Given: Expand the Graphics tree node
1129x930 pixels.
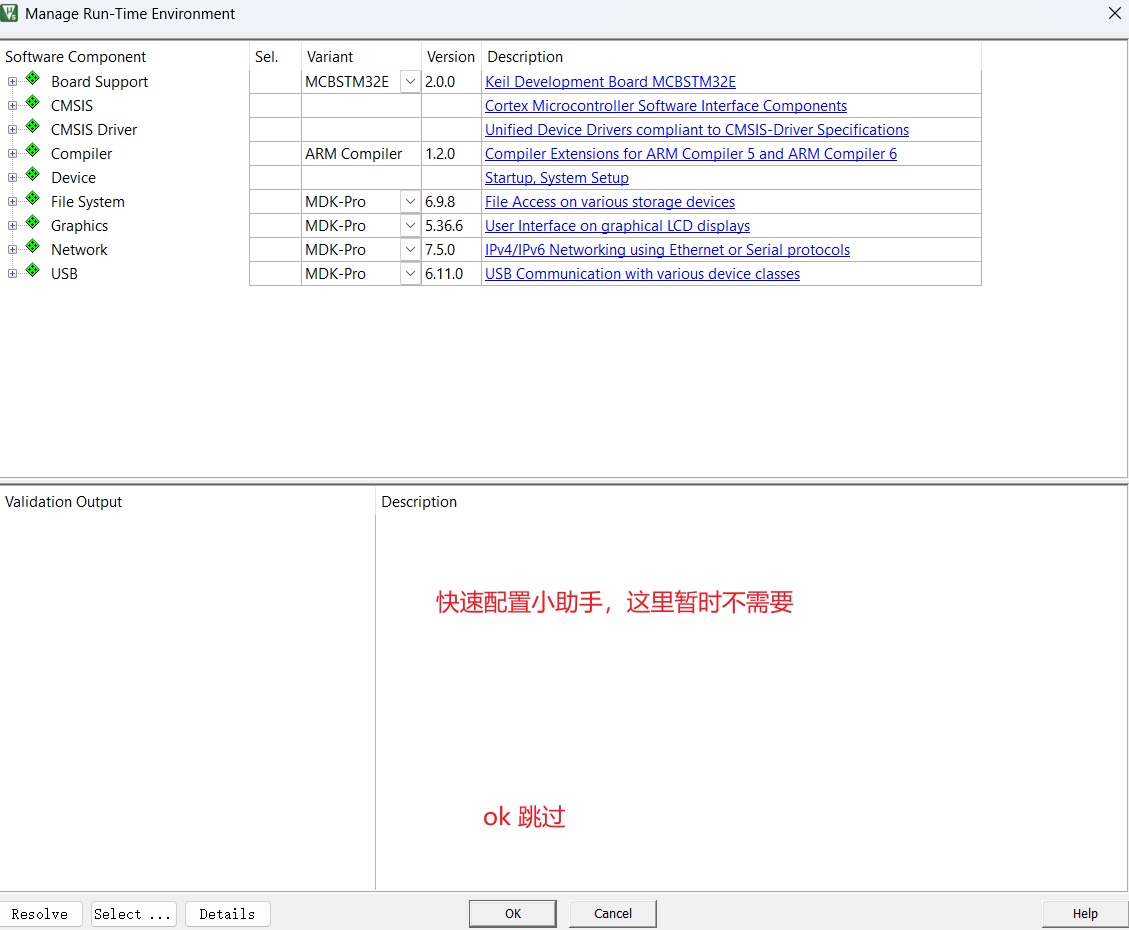Looking at the screenshot, I should 12,226.
